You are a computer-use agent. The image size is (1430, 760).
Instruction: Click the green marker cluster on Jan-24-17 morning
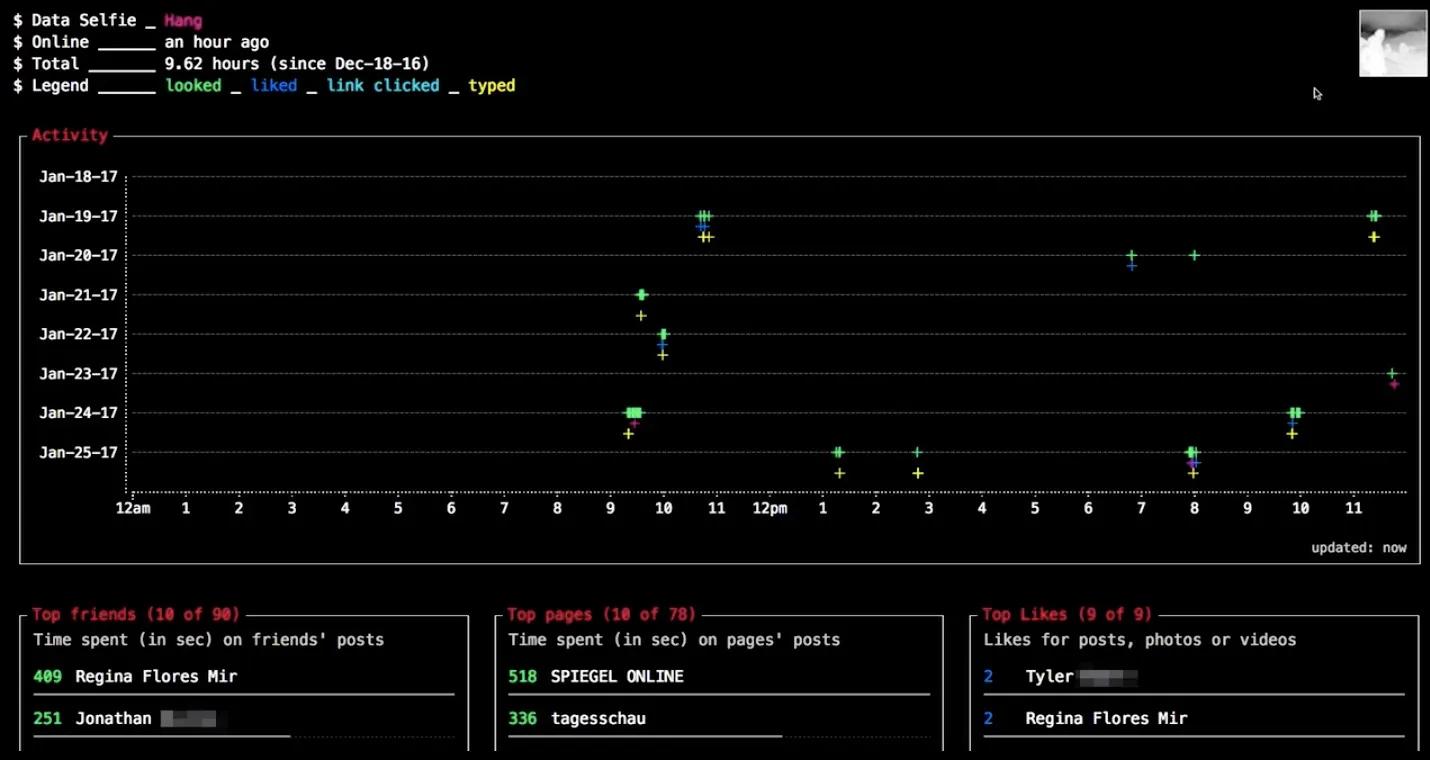click(634, 412)
